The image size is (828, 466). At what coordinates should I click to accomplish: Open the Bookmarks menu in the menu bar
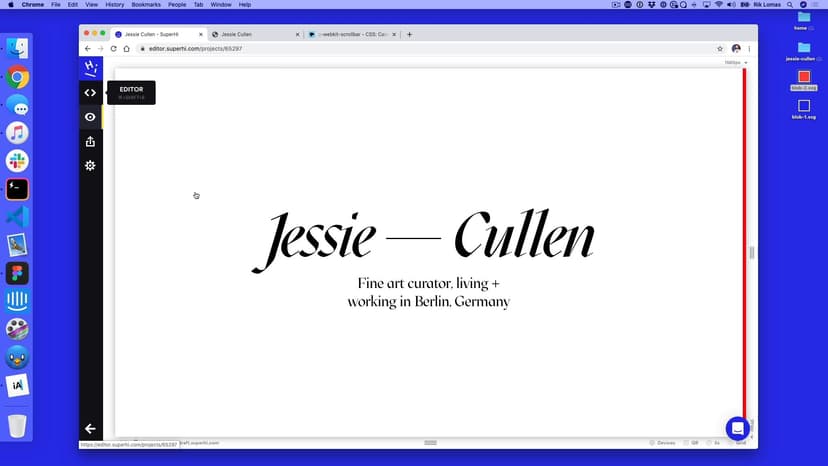(x=145, y=5)
